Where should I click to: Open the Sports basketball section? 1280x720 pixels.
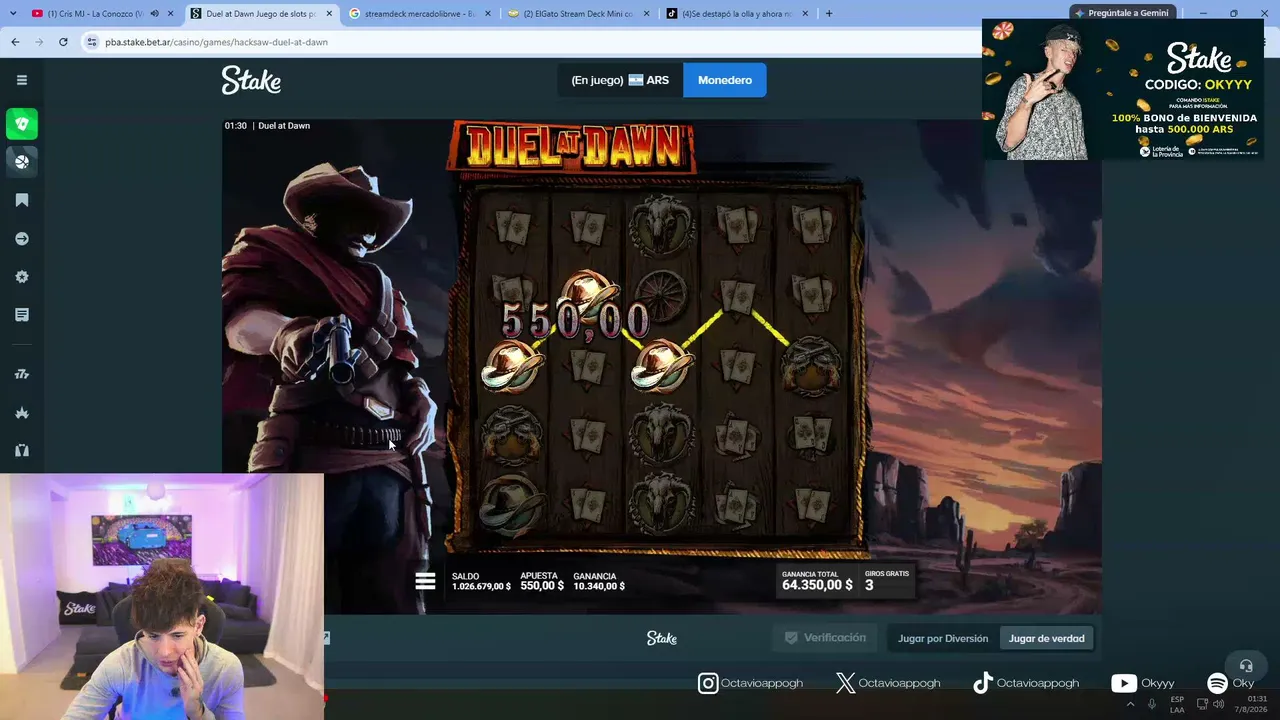coord(22,161)
